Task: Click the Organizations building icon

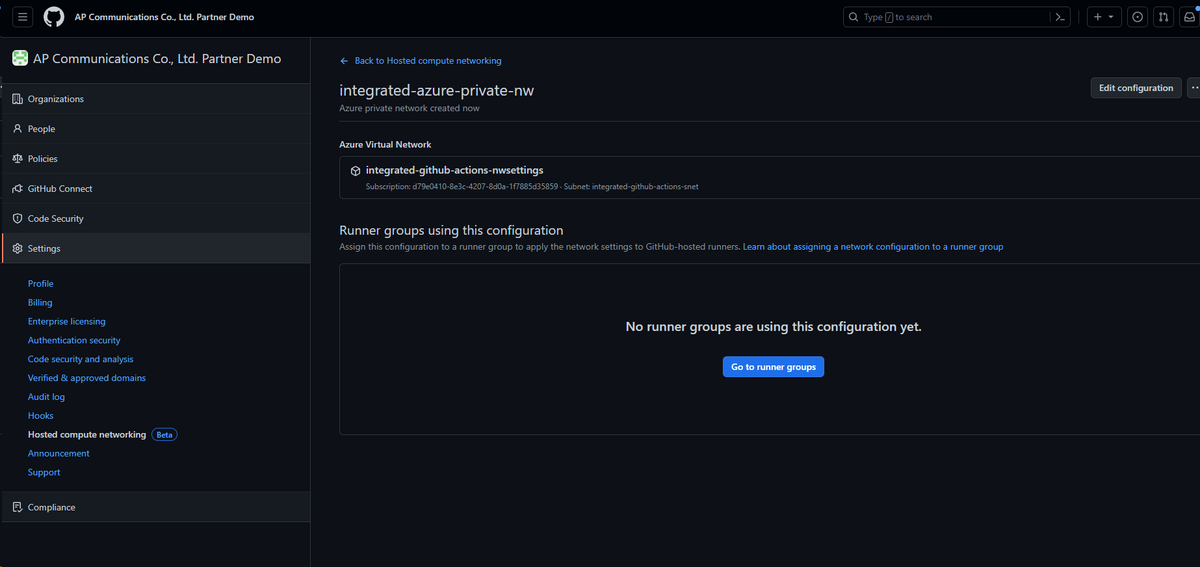Action: point(17,99)
